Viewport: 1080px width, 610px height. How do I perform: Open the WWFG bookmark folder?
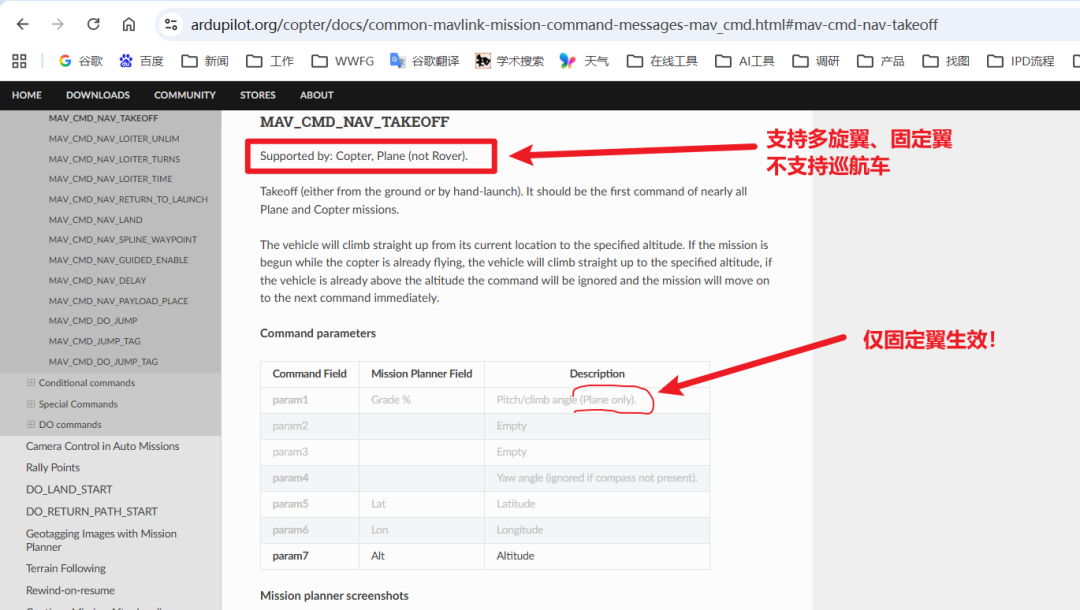tap(342, 61)
